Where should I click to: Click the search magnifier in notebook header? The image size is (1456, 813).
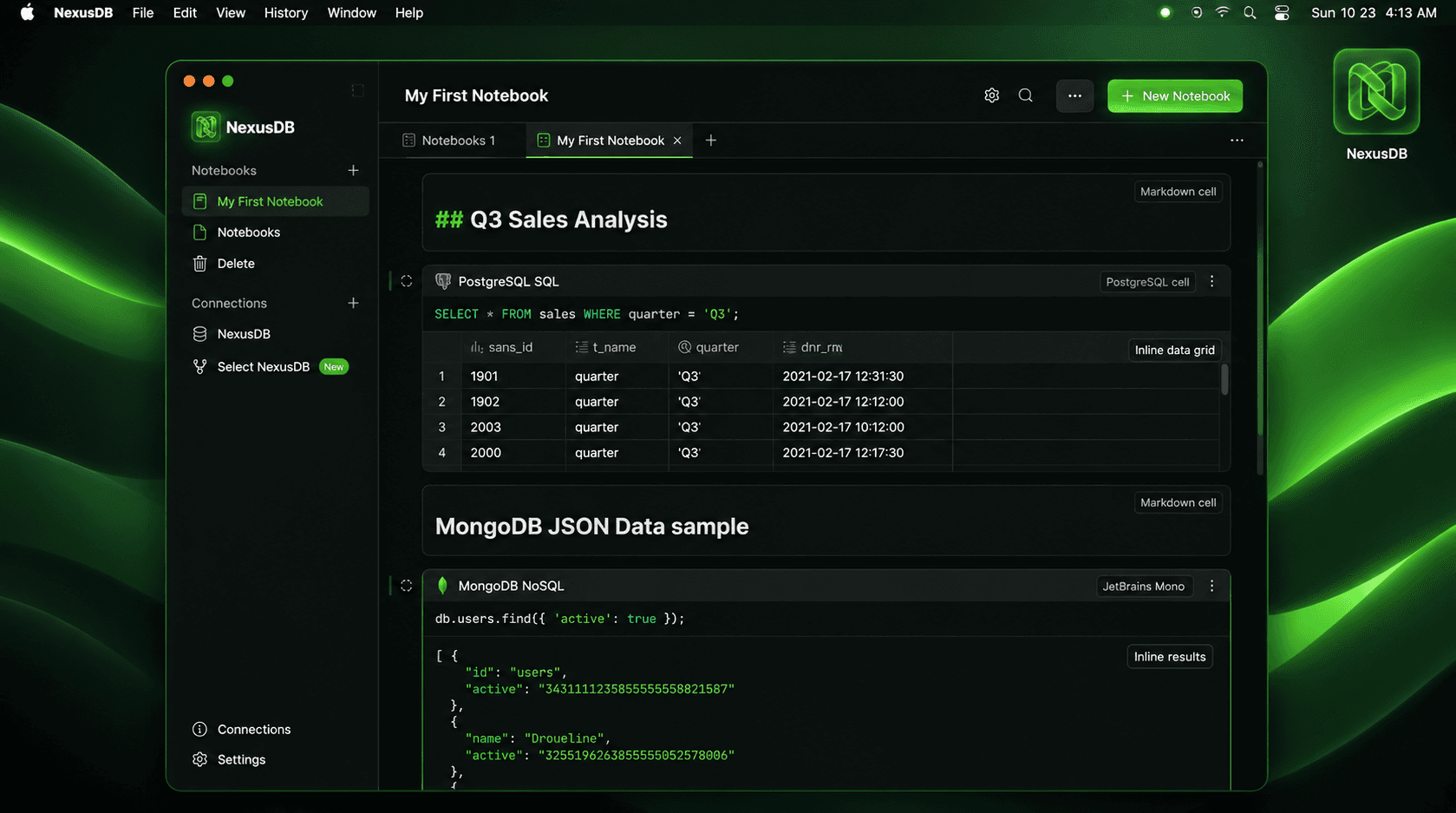pyautogui.click(x=1025, y=95)
